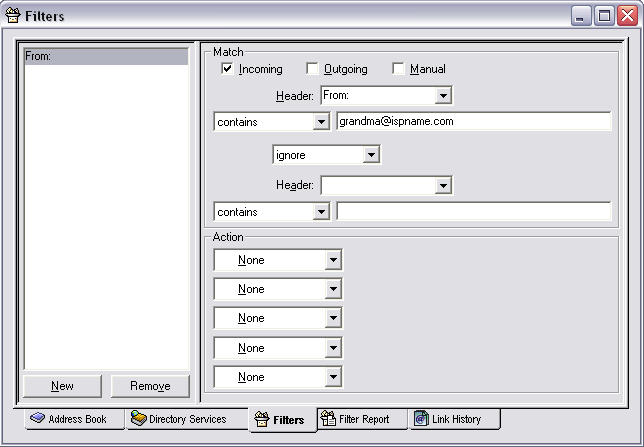
Task: Open the first Action None dropdown
Action: (x=333, y=260)
